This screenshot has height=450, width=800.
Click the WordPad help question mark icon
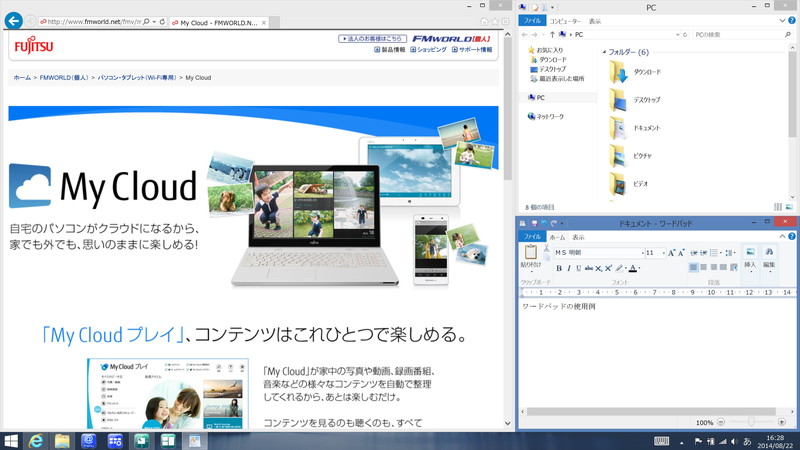[792, 237]
